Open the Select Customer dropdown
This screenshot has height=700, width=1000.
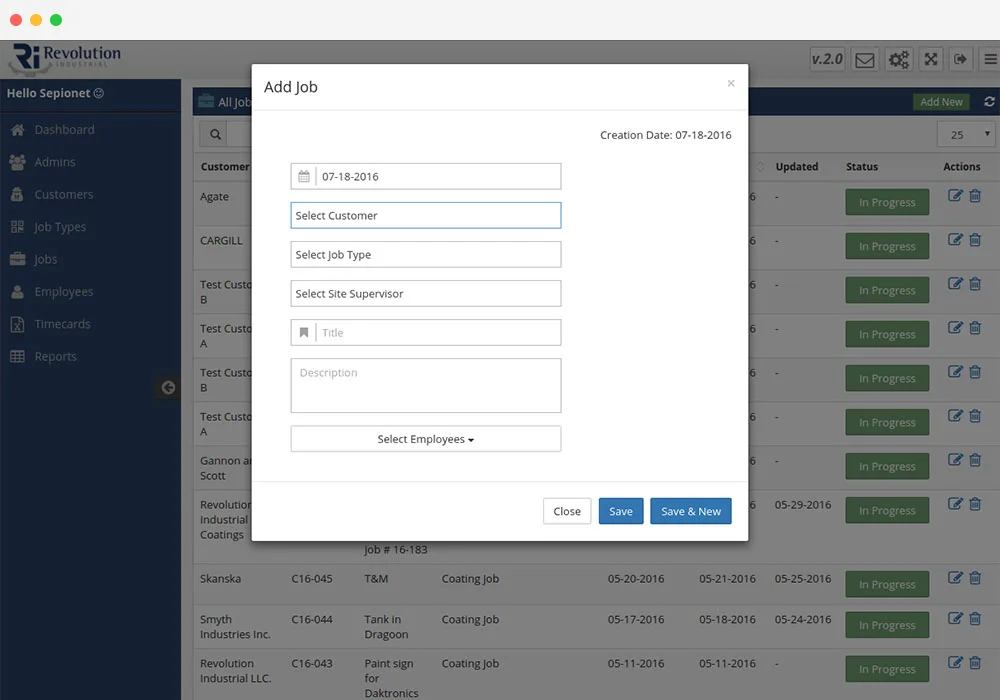click(x=425, y=215)
